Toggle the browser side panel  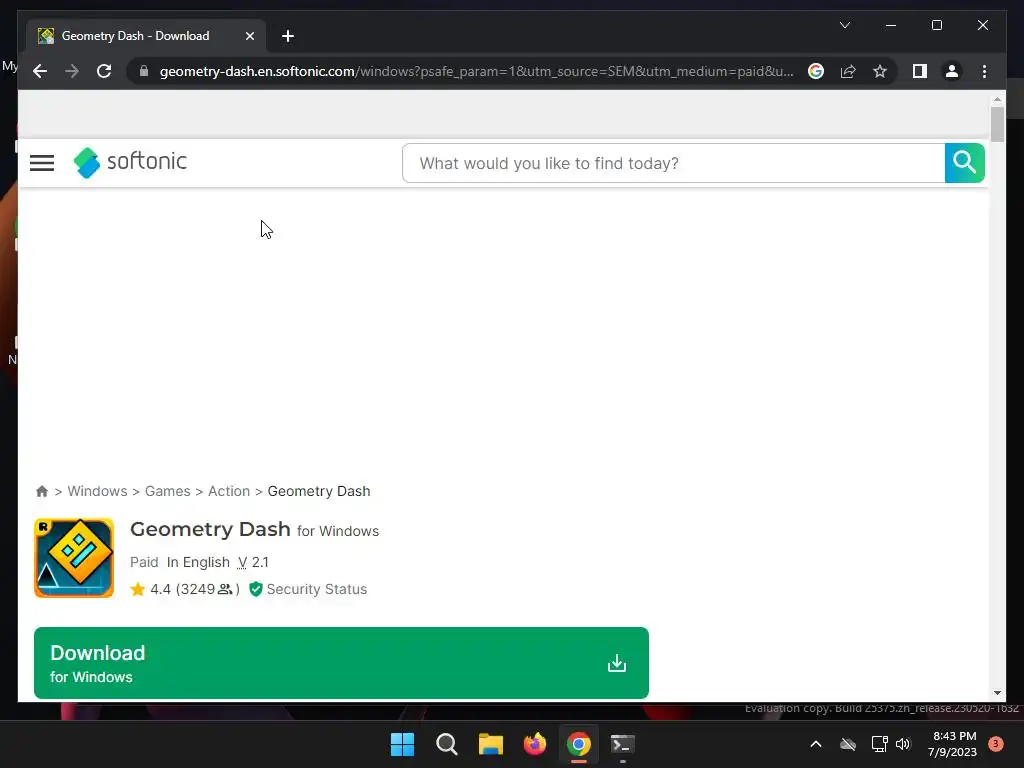coord(920,71)
